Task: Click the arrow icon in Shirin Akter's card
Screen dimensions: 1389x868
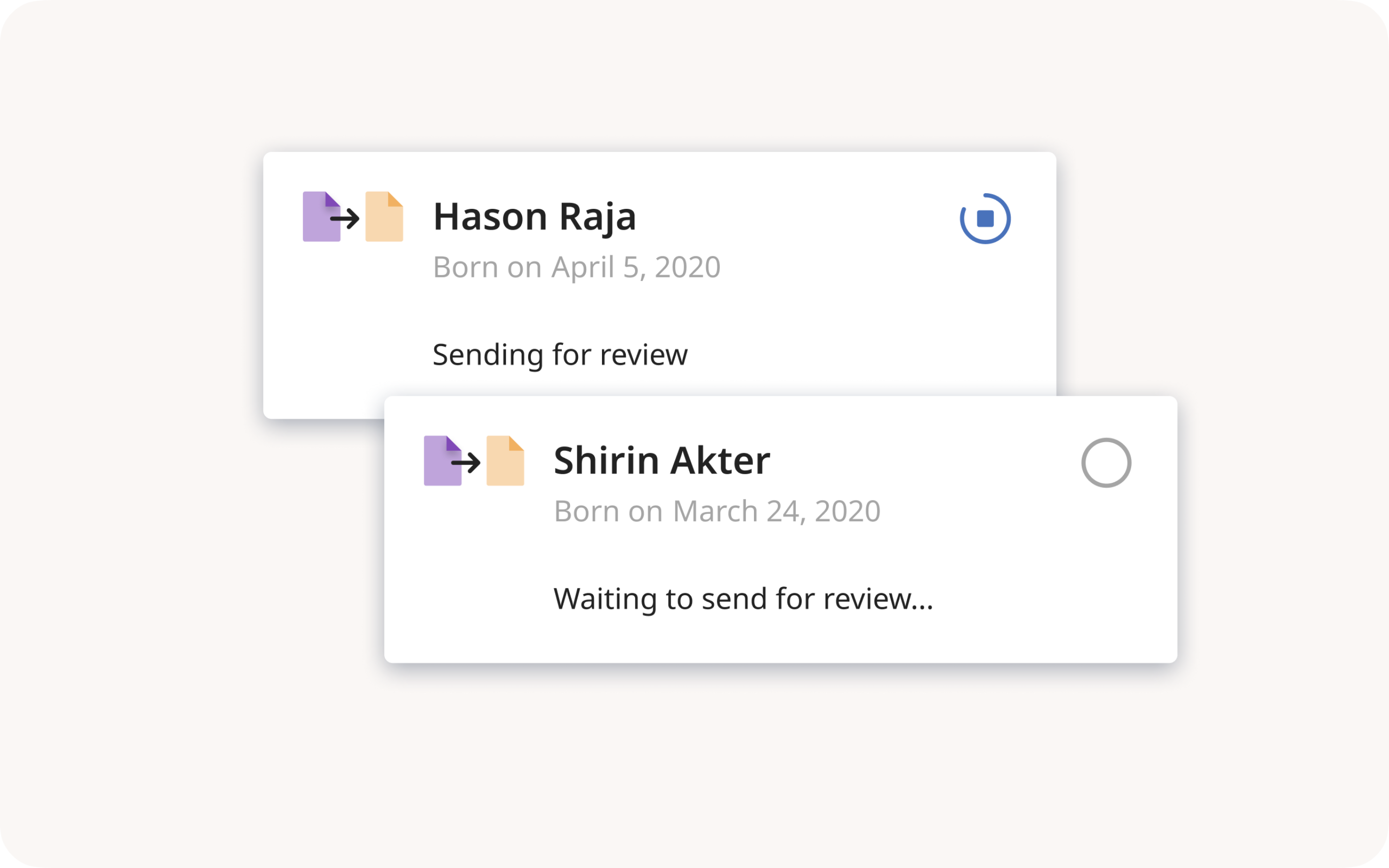Action: [466, 462]
